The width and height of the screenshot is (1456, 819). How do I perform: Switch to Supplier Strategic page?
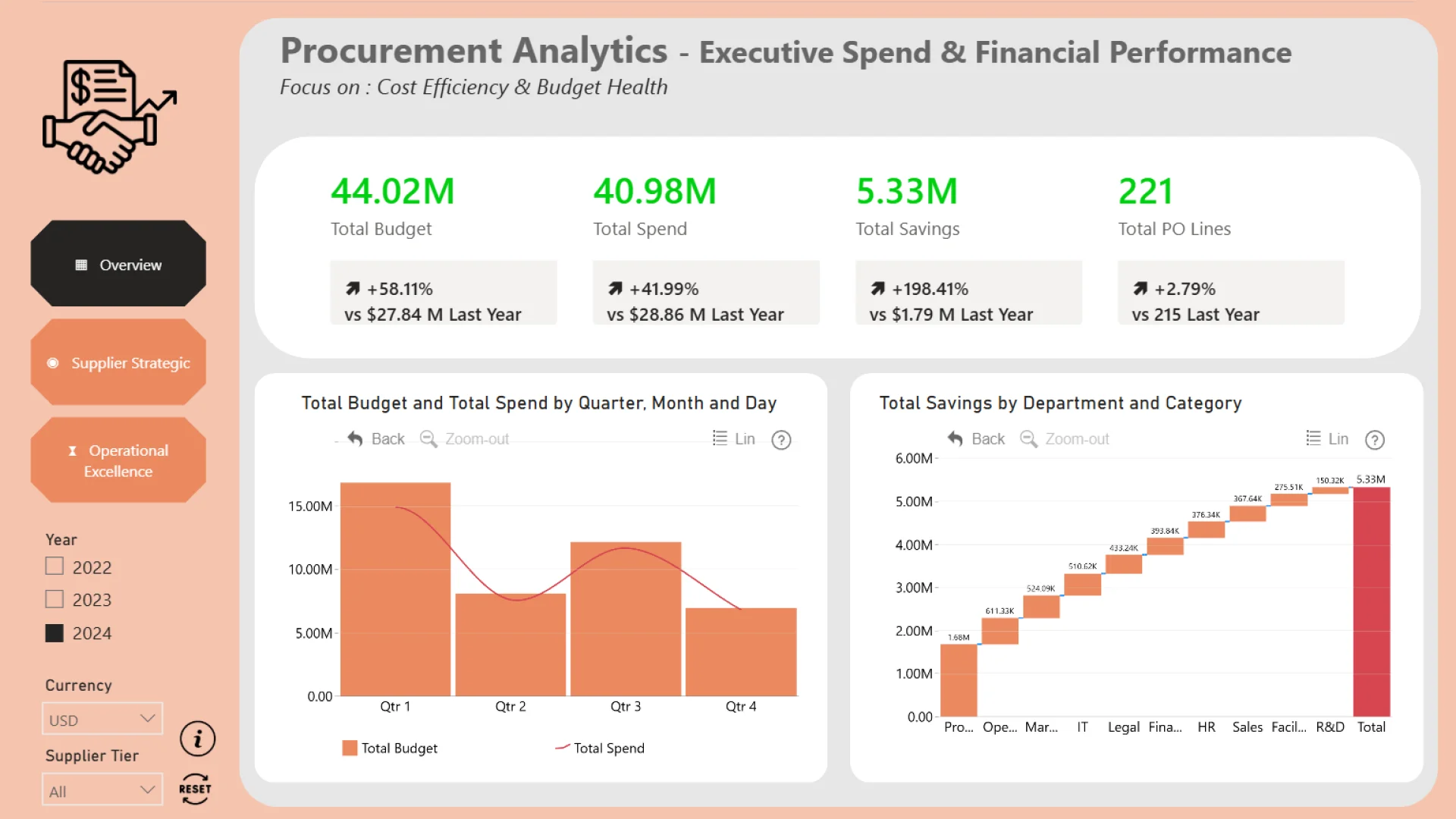tap(118, 362)
